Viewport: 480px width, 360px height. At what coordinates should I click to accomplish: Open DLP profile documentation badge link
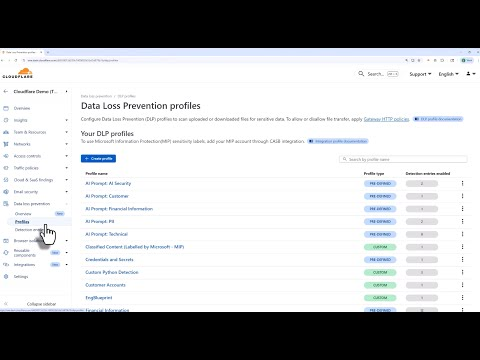[x=438, y=119]
